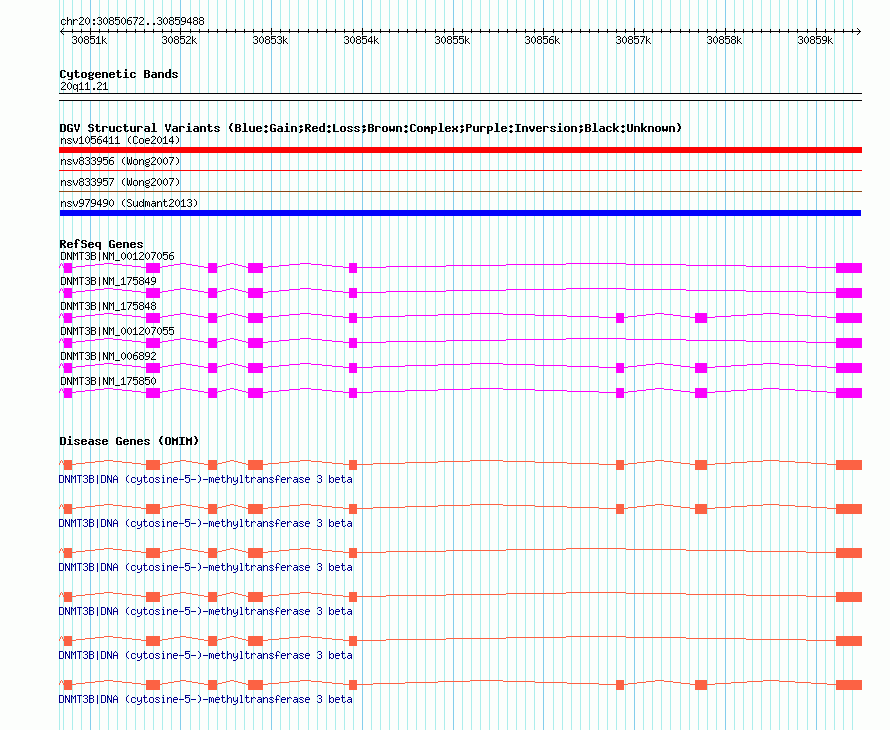
Task: Select last exon of the topmost OMIM gene
Action: coord(849,465)
